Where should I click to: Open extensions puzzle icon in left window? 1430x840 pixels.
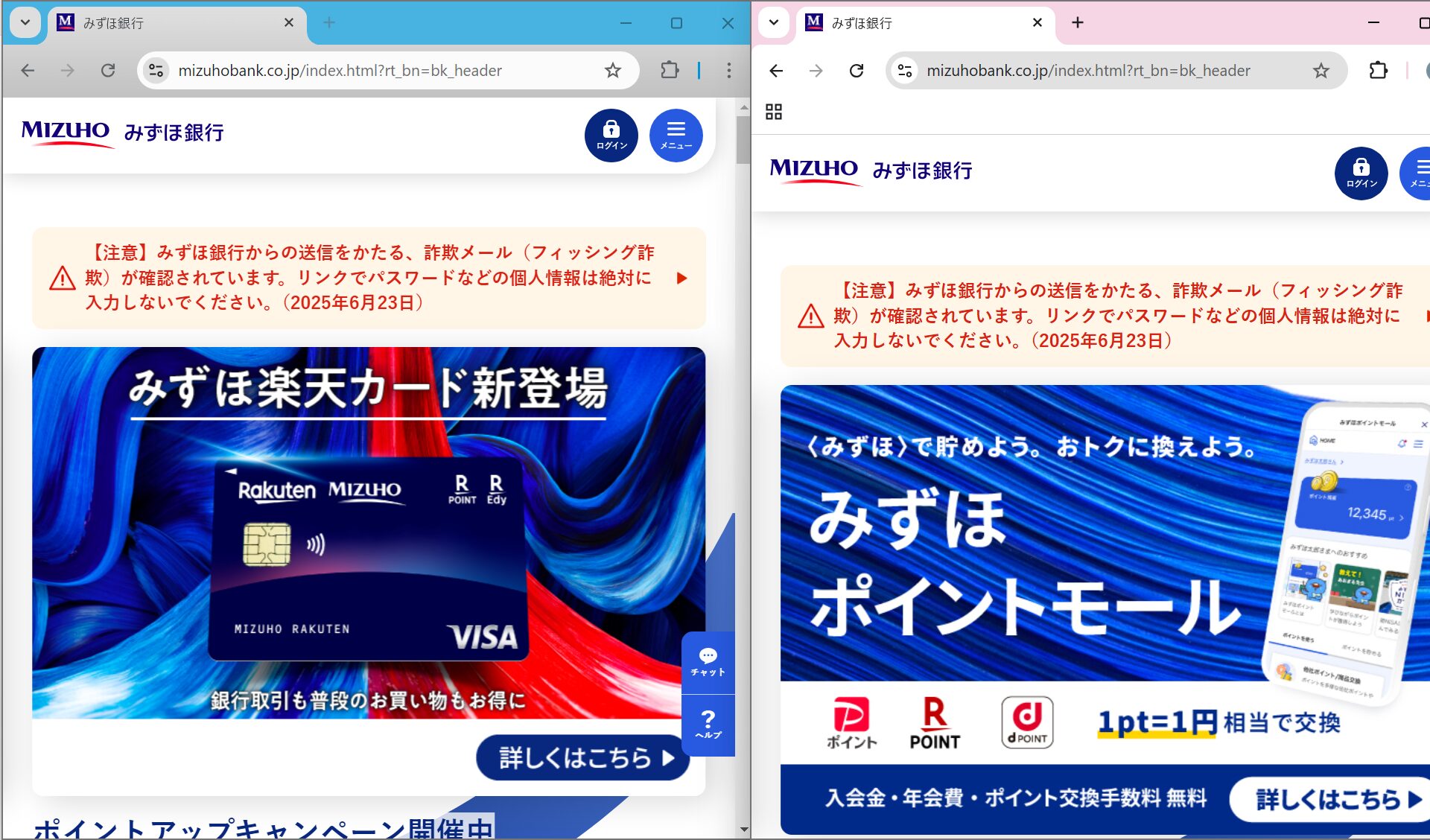(670, 70)
